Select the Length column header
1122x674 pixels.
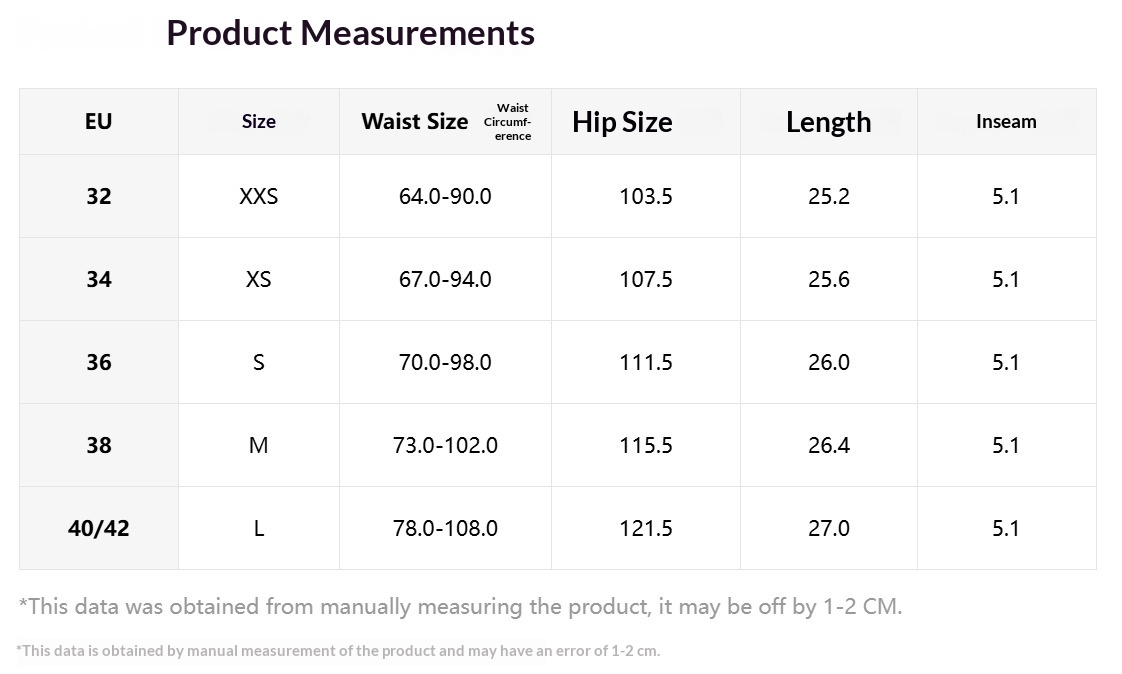829,122
